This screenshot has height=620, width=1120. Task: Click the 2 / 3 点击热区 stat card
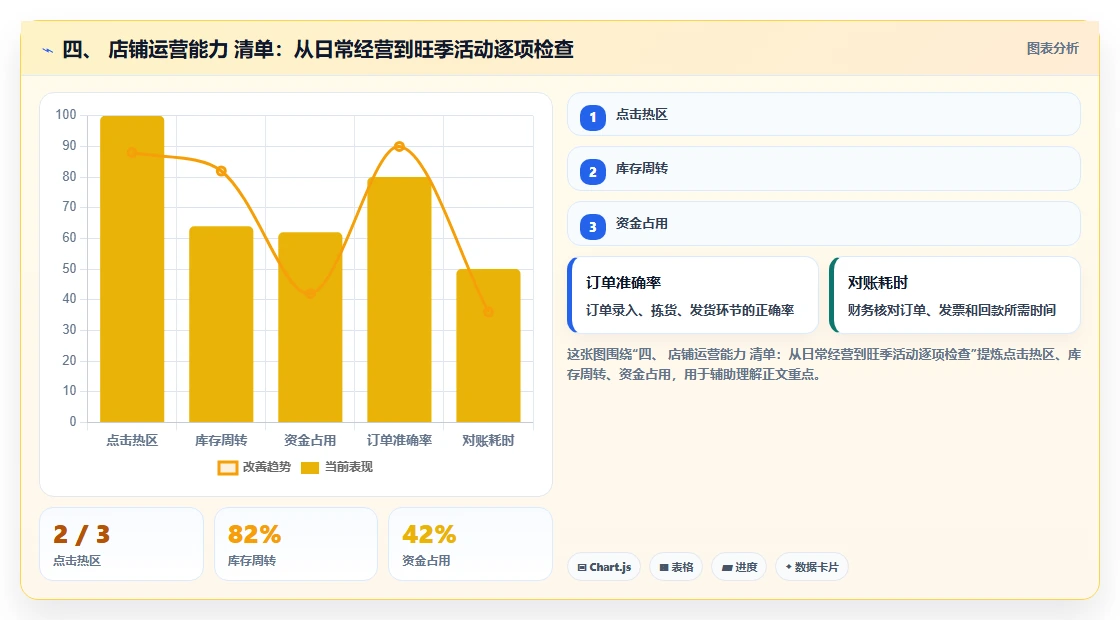[121, 544]
